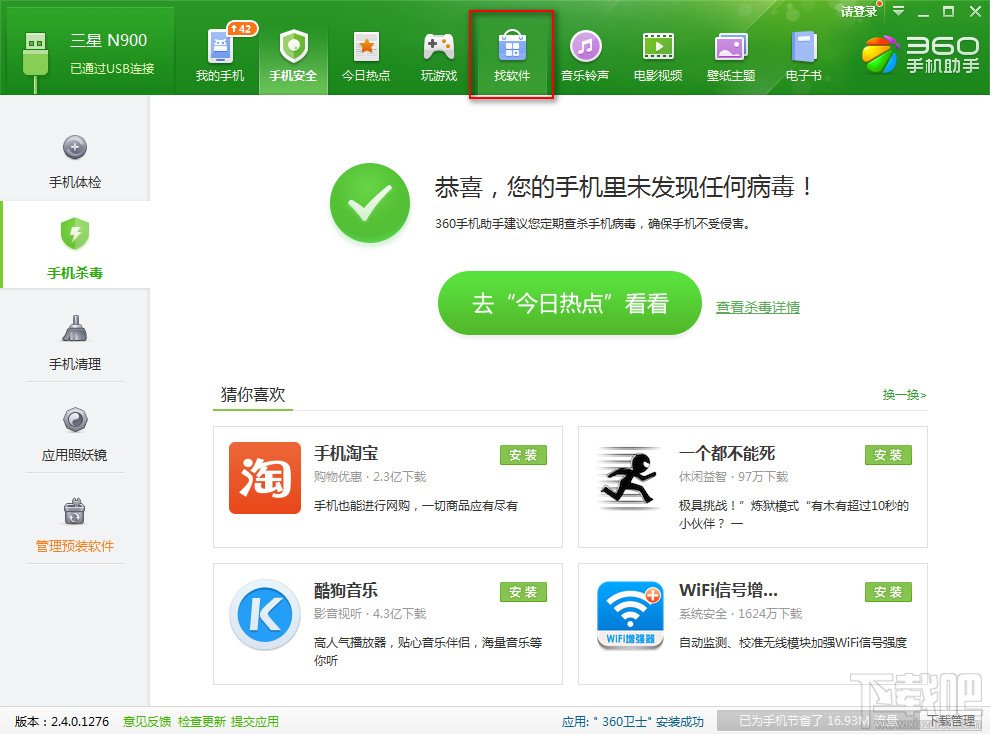
Task: Click the green checkmark result icon
Action: tap(370, 203)
